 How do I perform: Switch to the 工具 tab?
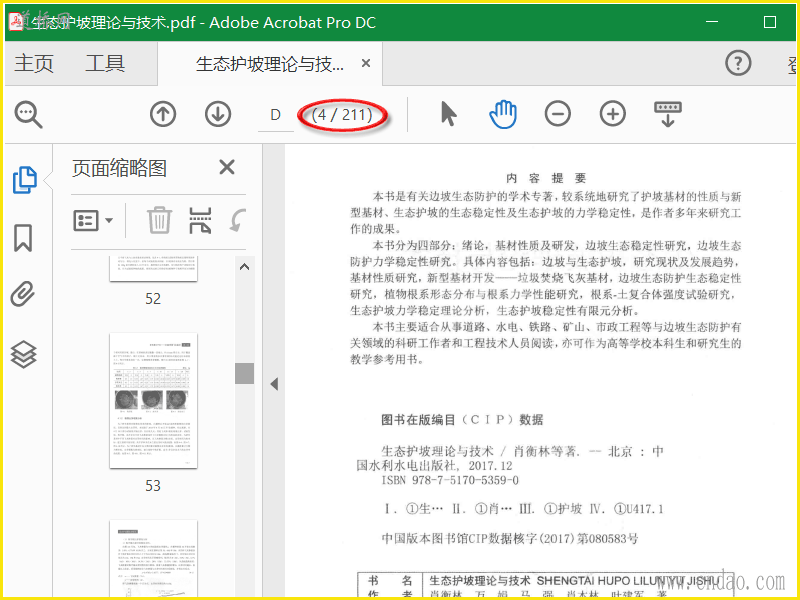[105, 64]
